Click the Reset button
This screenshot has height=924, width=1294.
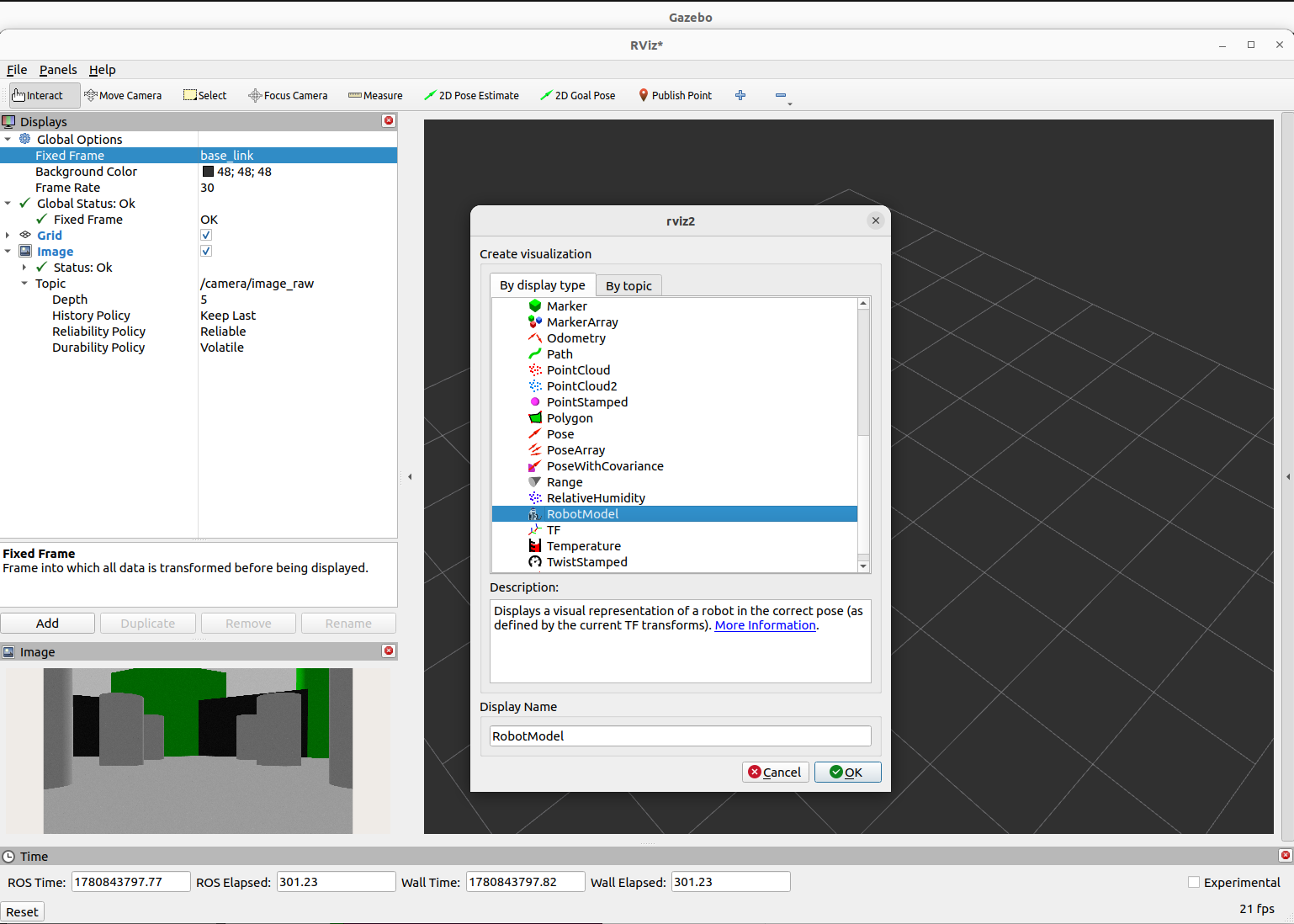coord(22,911)
